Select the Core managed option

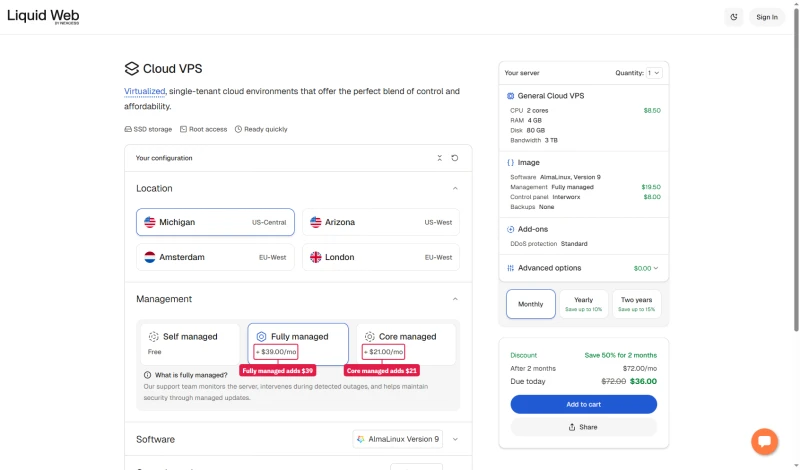pos(406,344)
